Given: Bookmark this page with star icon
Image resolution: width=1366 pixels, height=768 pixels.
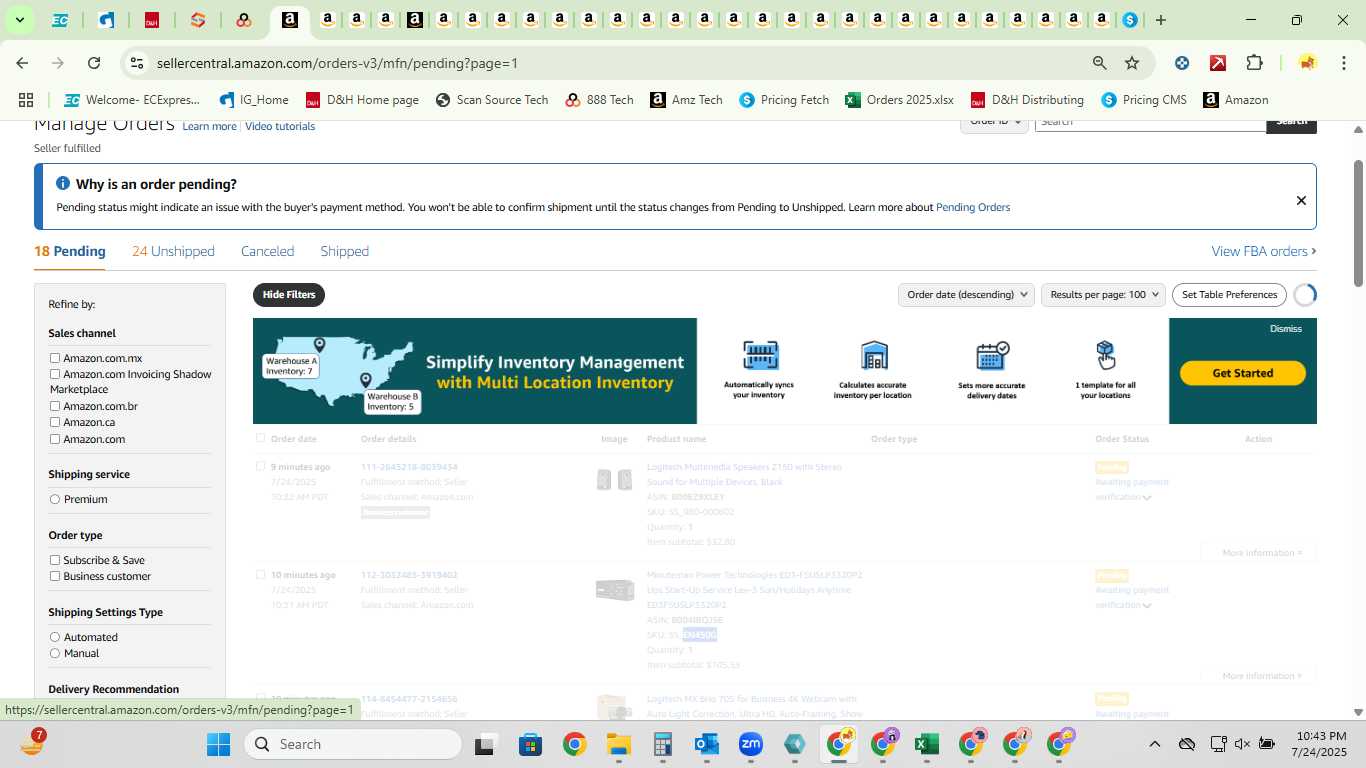Looking at the screenshot, I should tap(1132, 63).
